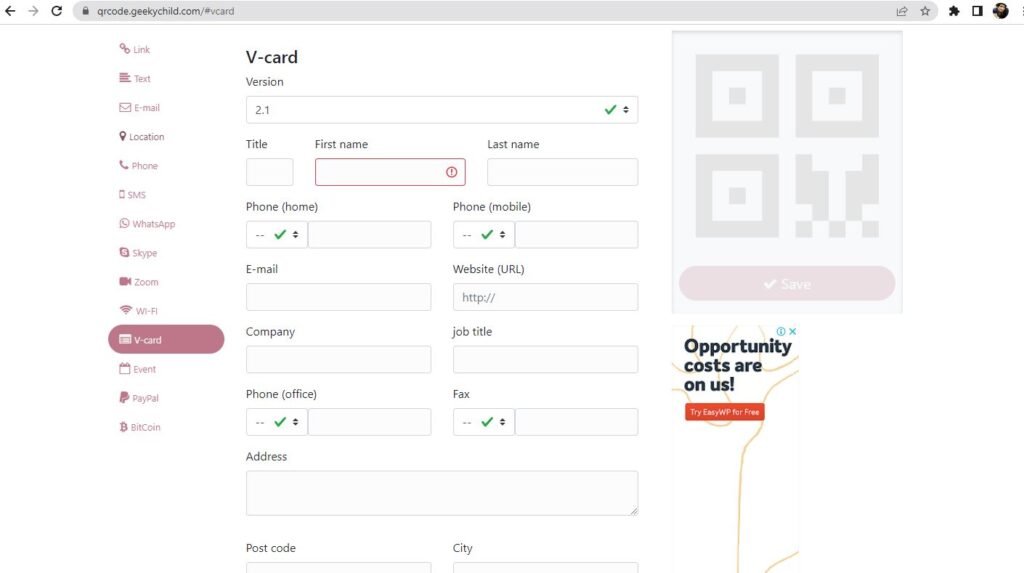Click the Event calendar icon

[x=124, y=368]
